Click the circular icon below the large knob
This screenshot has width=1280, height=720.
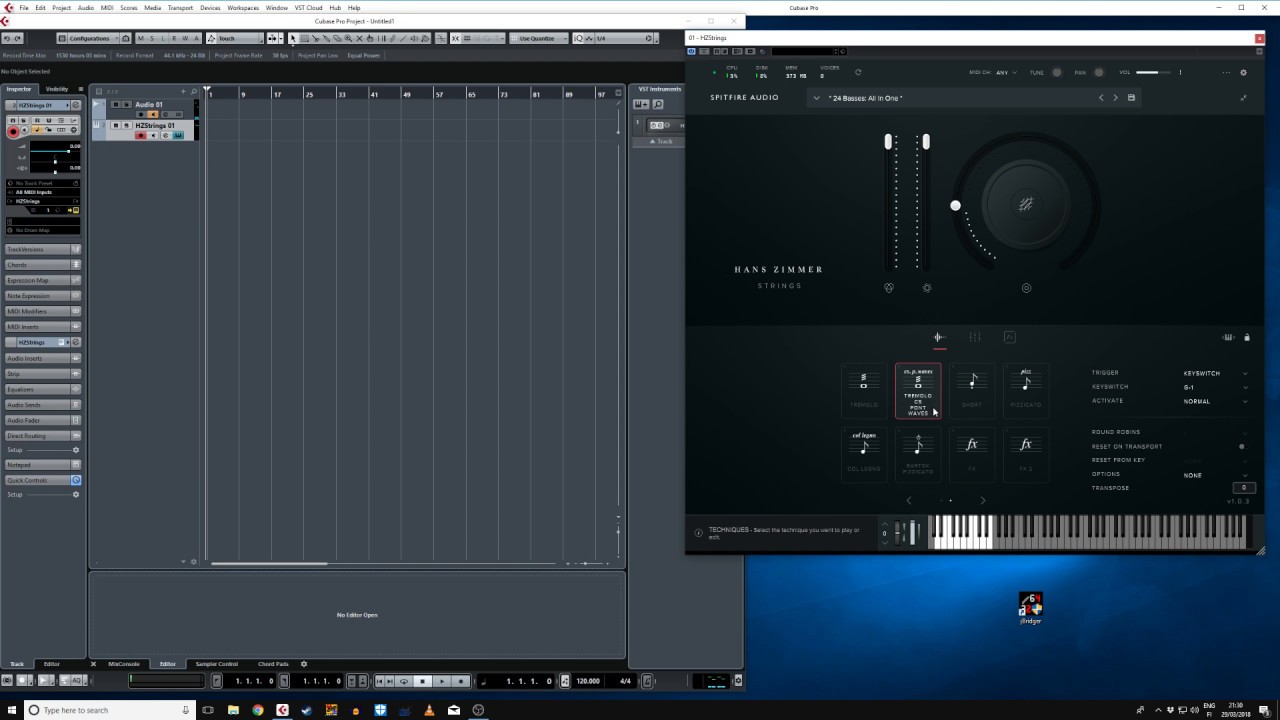pyautogui.click(x=1026, y=288)
